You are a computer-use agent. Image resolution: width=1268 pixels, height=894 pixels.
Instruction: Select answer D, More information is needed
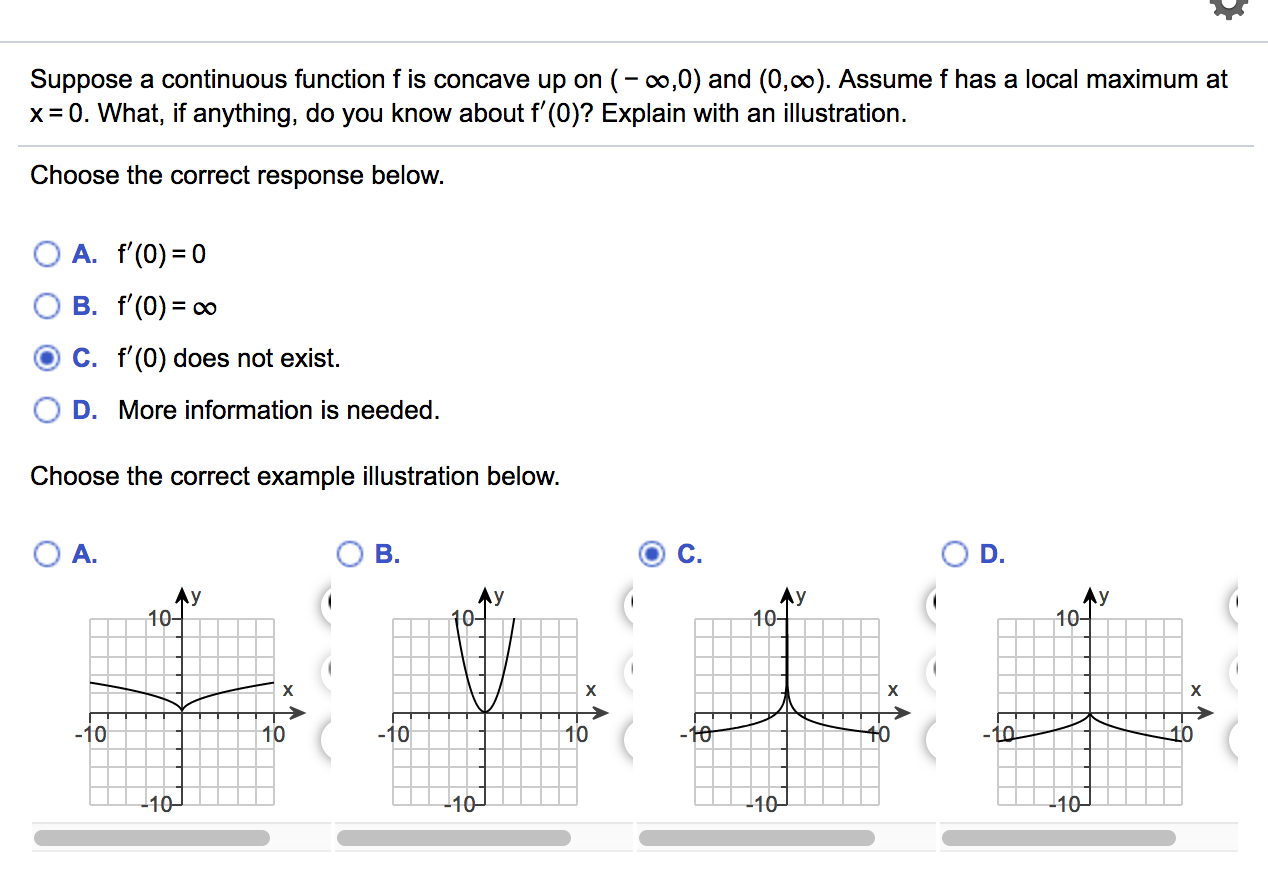(x=46, y=410)
